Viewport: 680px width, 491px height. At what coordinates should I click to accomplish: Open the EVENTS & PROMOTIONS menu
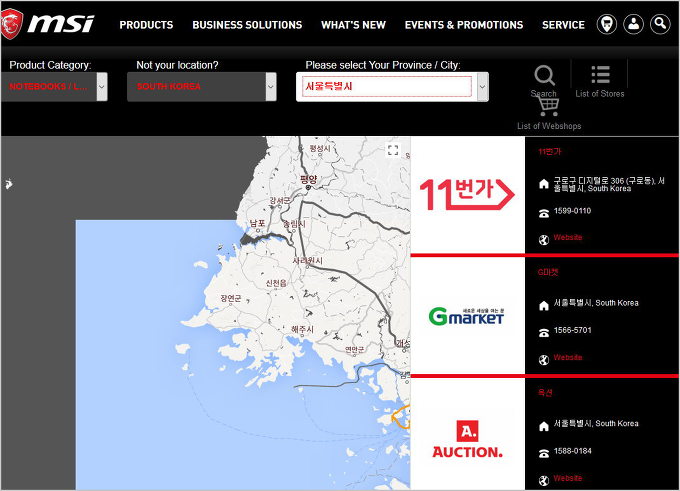click(x=464, y=25)
